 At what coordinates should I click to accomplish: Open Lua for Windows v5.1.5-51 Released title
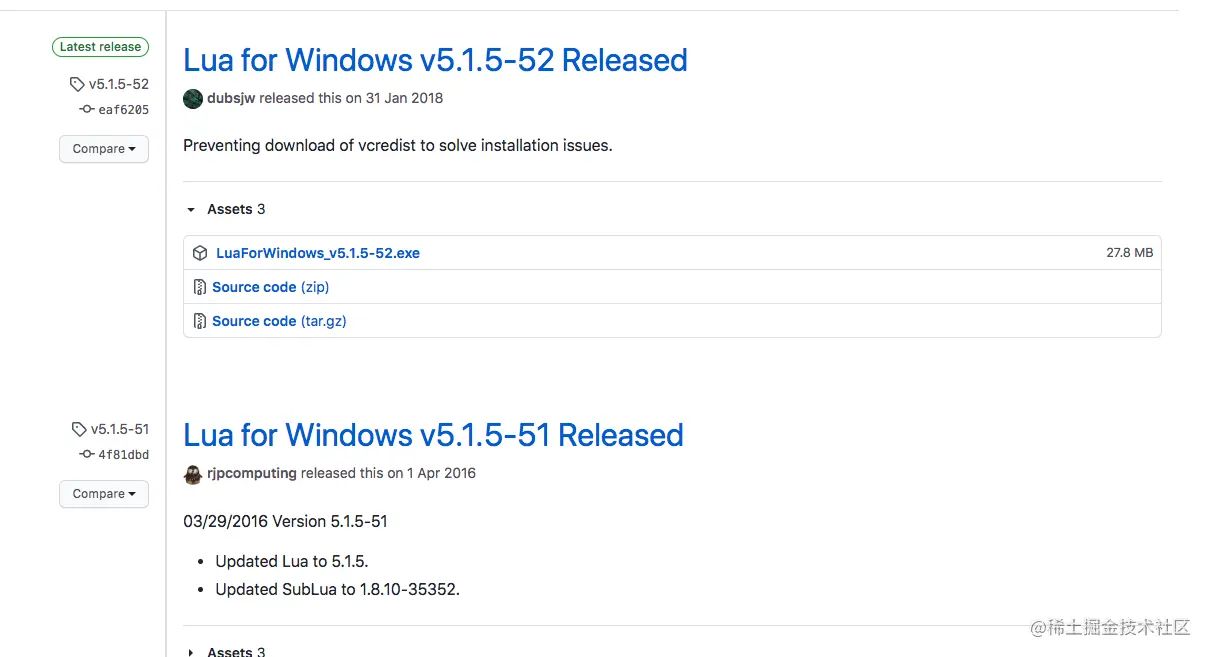(x=433, y=435)
